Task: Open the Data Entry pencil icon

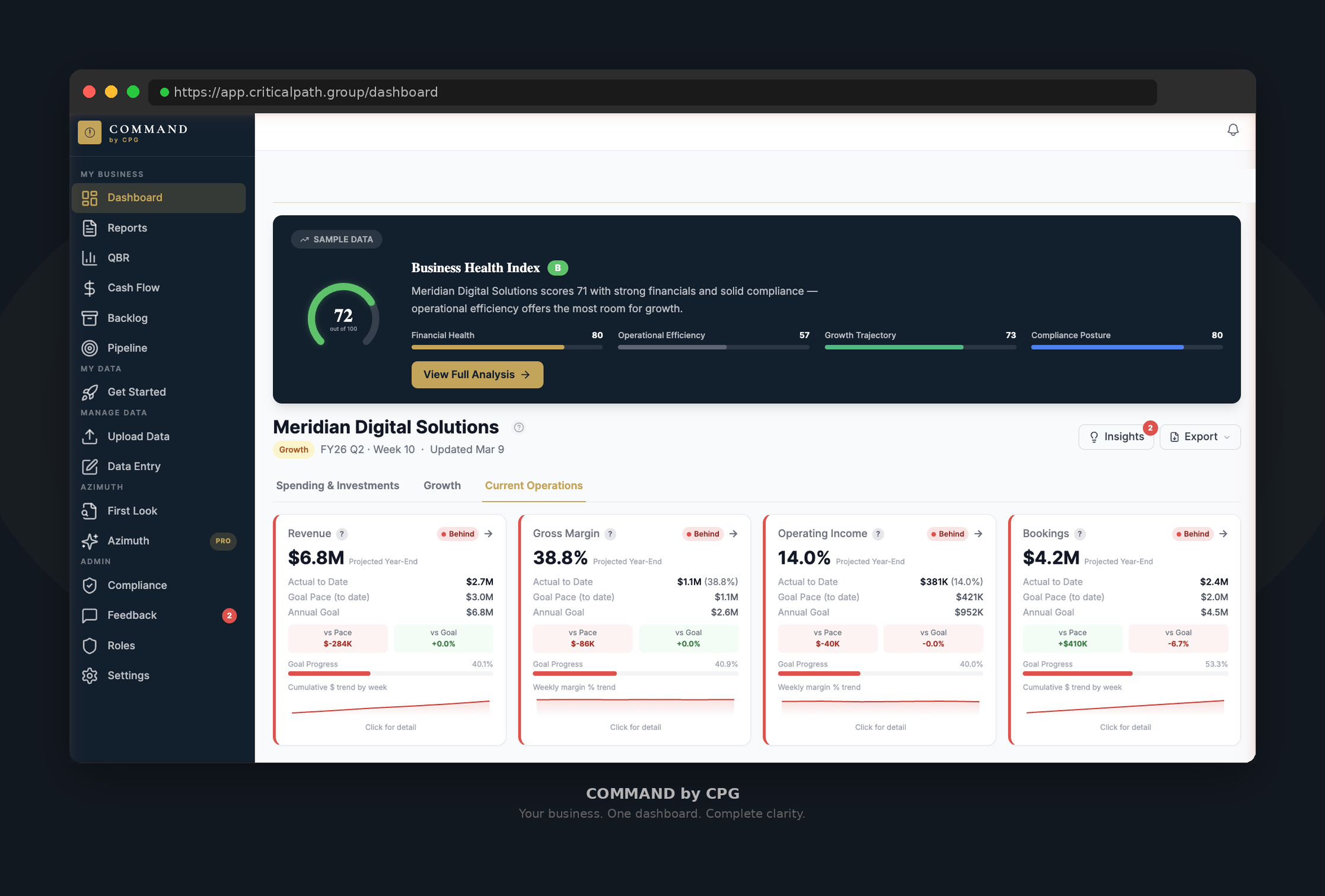Action: pos(90,467)
